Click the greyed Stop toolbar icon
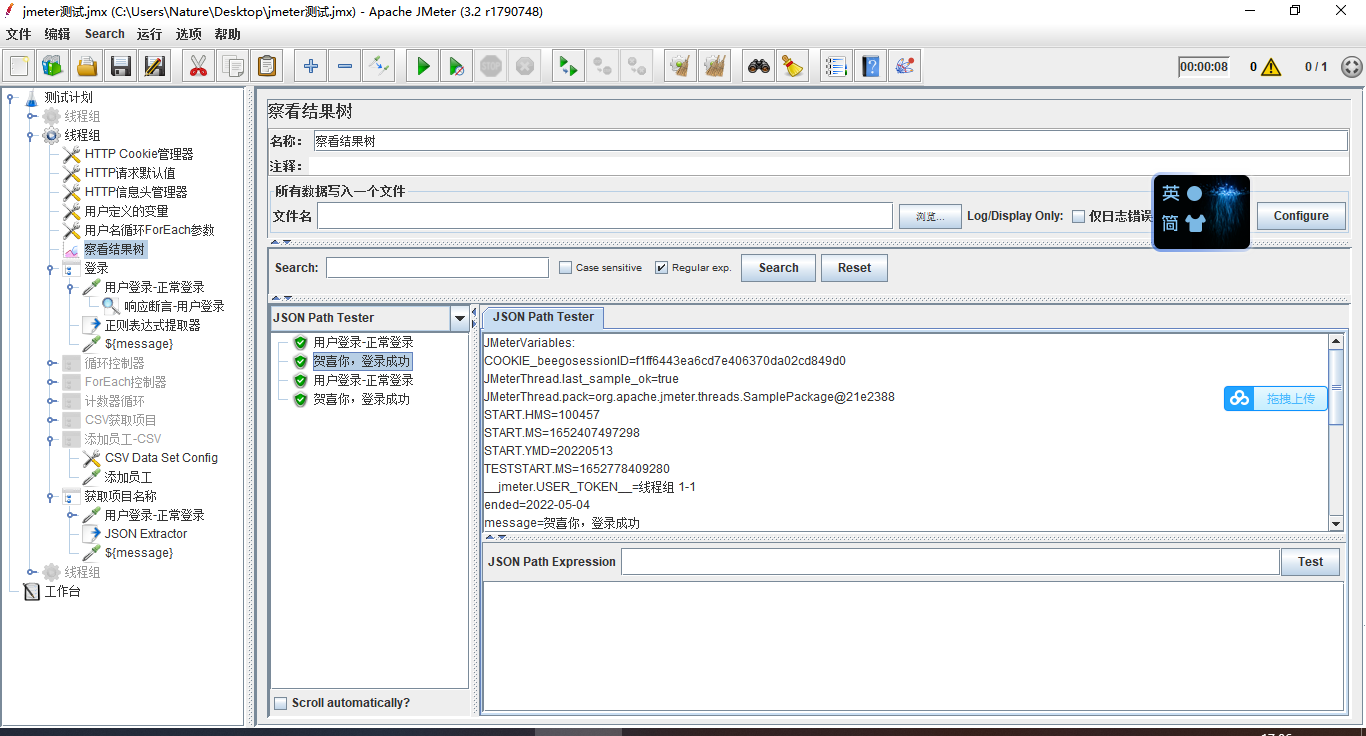The image size is (1366, 736). [x=491, y=66]
